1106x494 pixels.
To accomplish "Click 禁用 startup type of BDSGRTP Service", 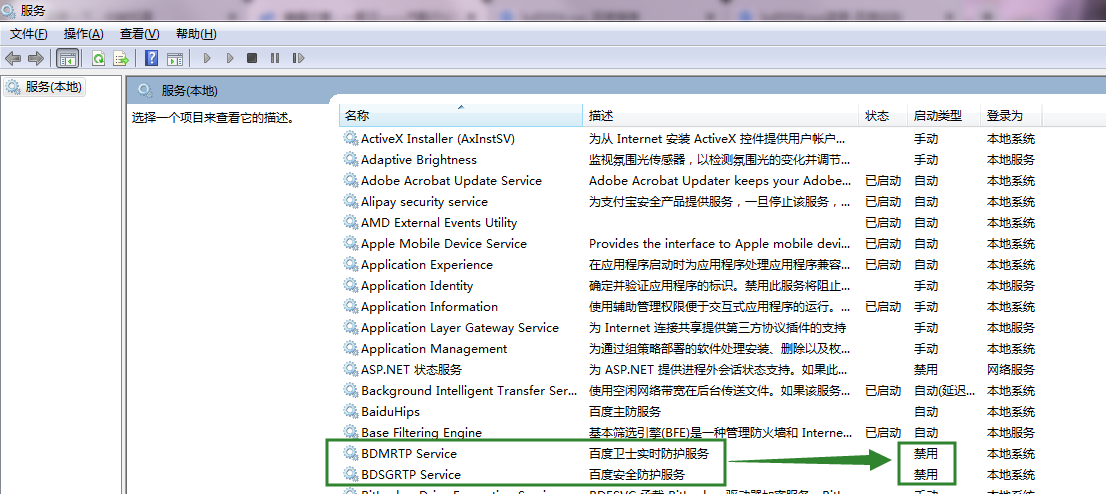I will [x=926, y=474].
